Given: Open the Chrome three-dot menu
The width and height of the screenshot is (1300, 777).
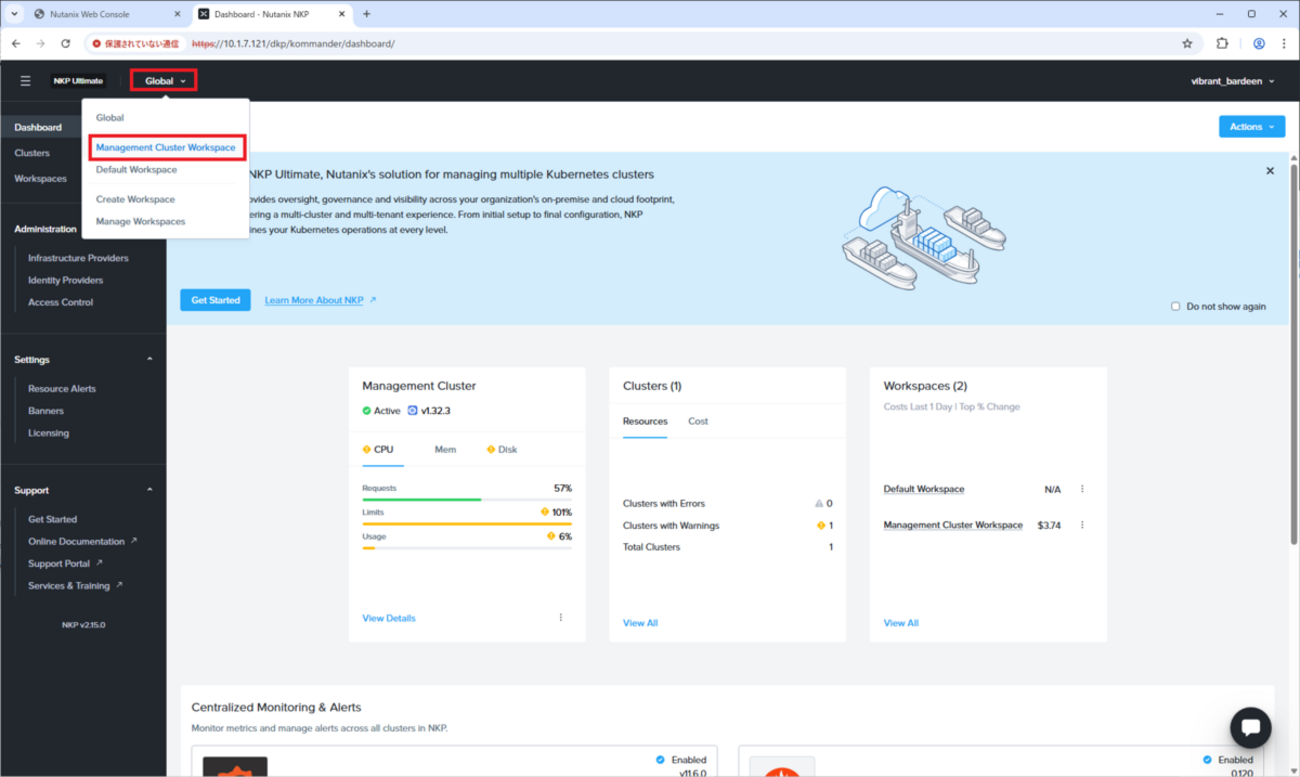Looking at the screenshot, I should coord(1284,44).
